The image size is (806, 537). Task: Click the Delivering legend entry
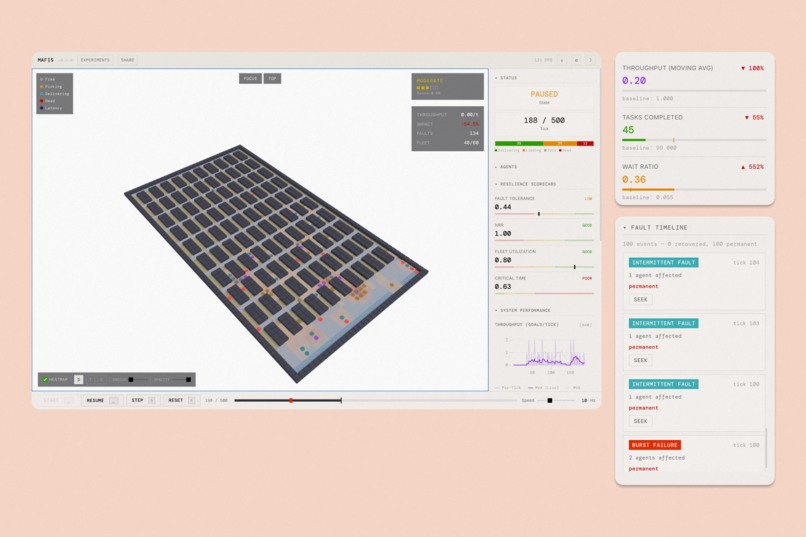coord(54,94)
